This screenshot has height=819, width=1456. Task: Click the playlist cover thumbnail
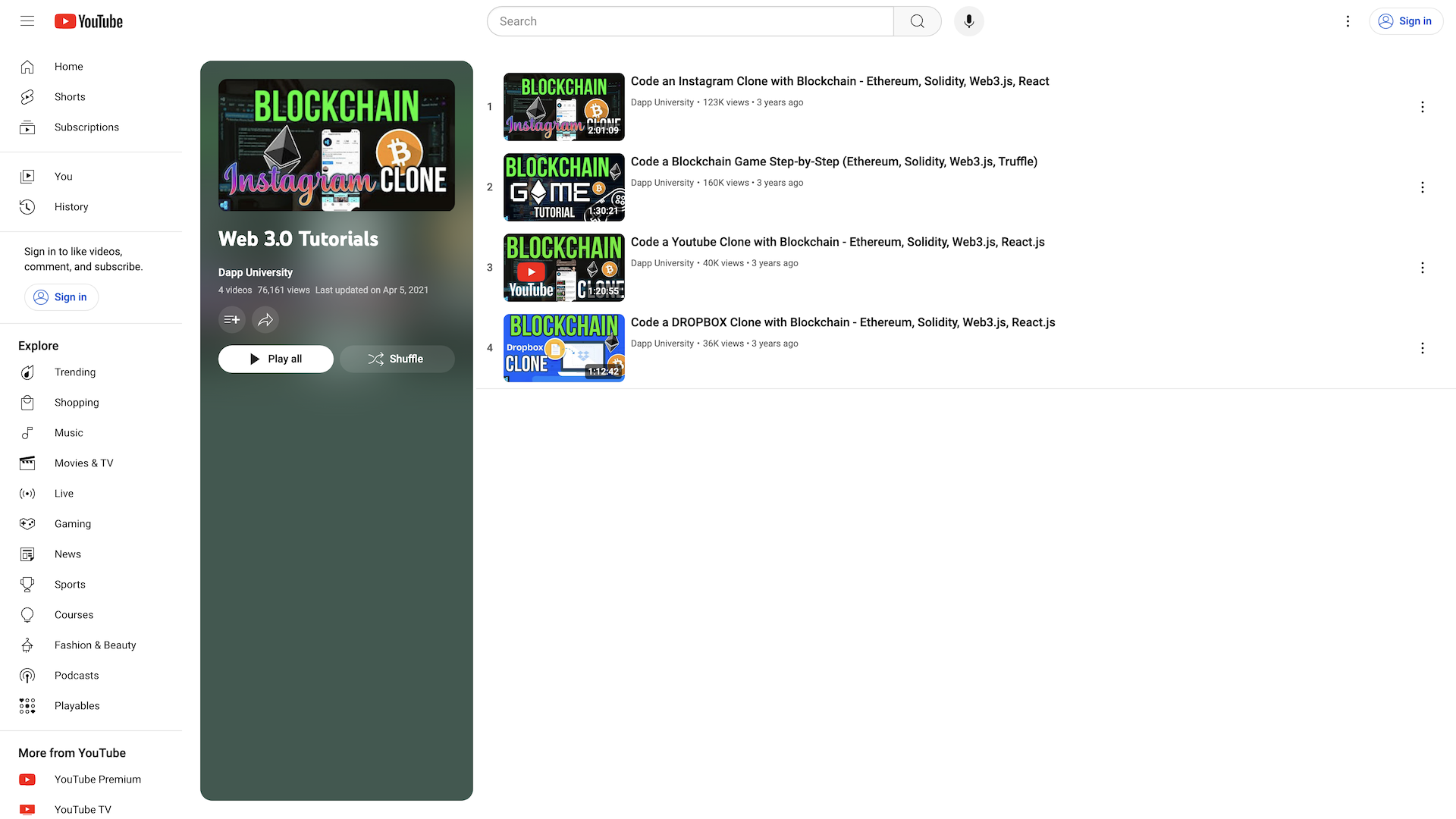(x=337, y=145)
